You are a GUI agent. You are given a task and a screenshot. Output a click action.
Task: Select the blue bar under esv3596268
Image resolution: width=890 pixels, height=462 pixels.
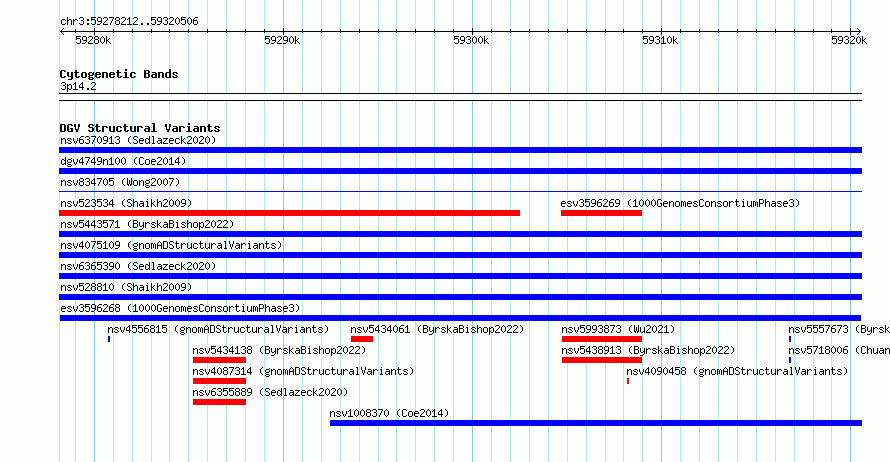coord(460,318)
